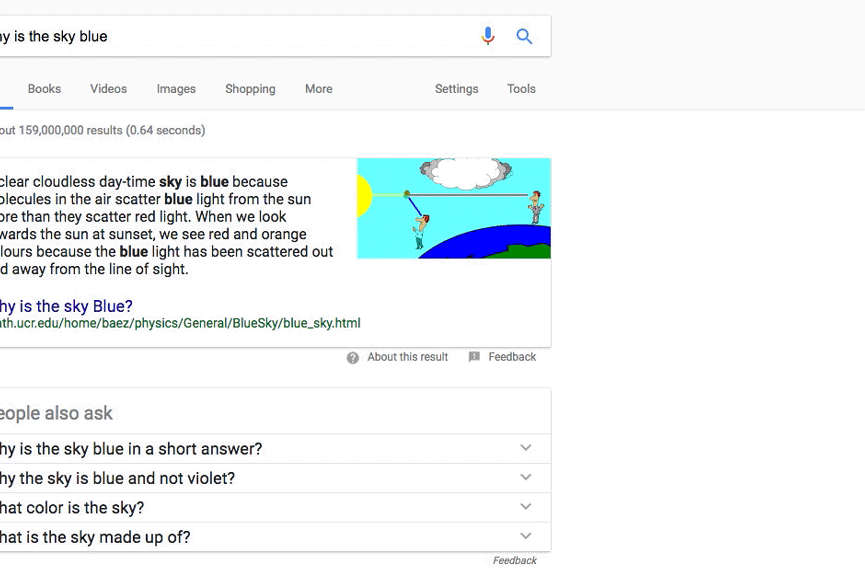The image size is (865, 576).
Task: Click the voice search microphone icon
Action: (x=488, y=36)
